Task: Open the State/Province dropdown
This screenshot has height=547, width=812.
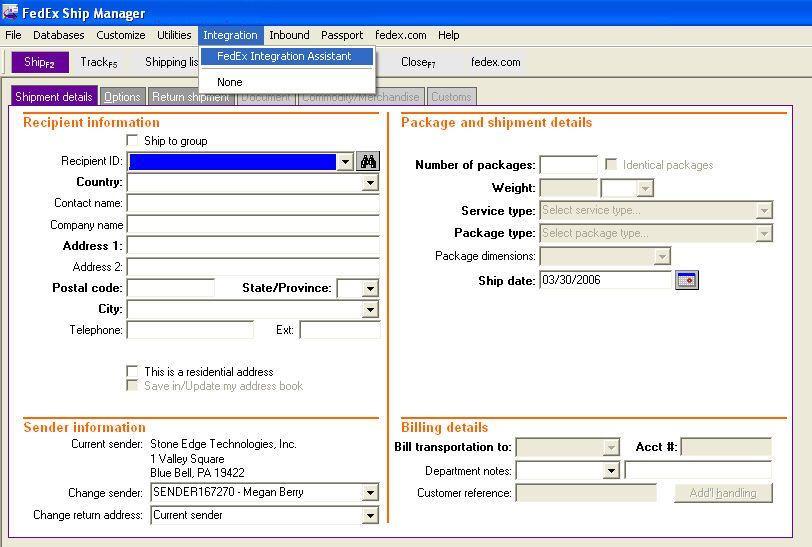Action: click(370, 289)
